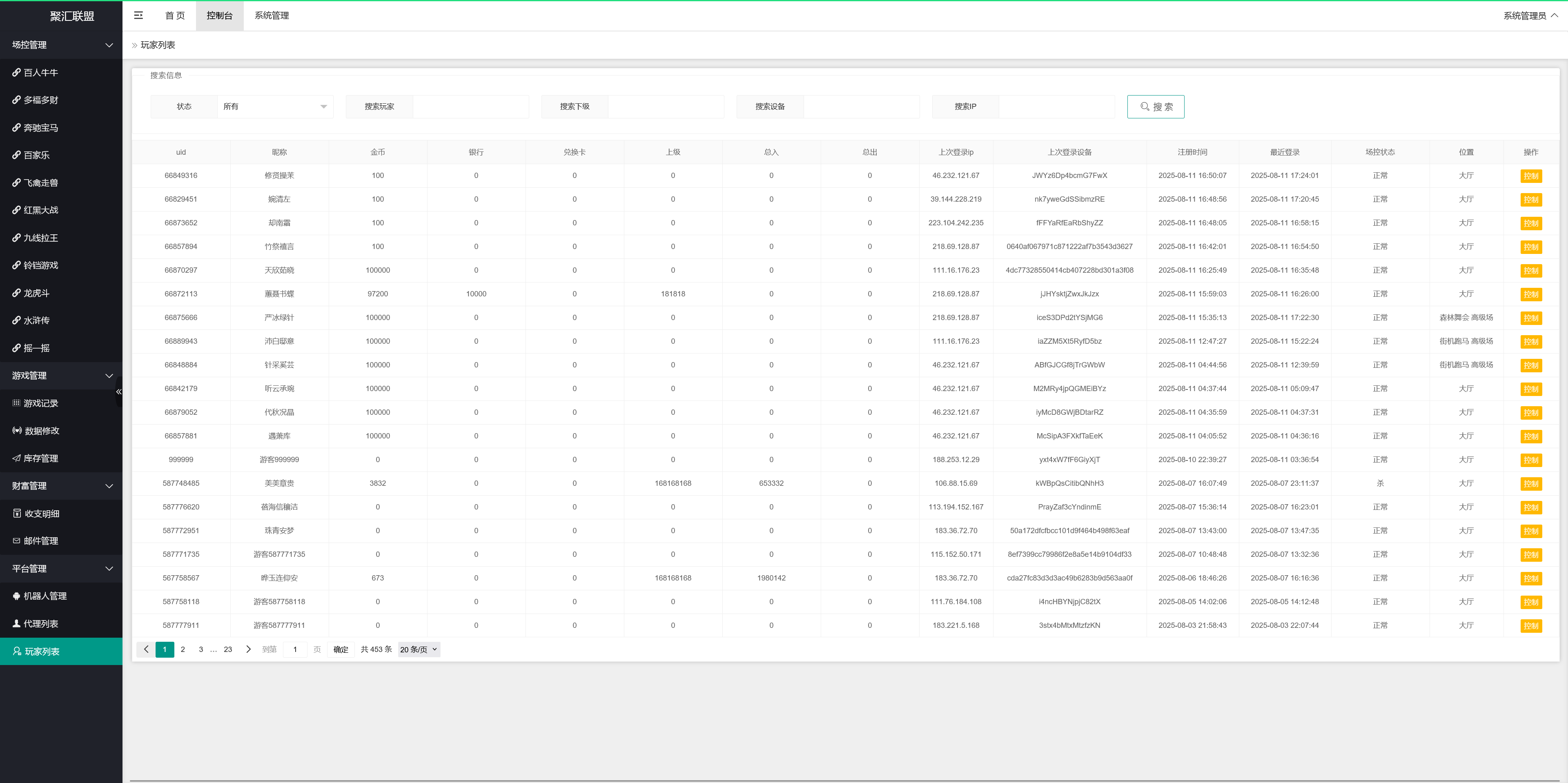Click 控制 button for uid 66849316
Screen dimensions: 1568x783
[1531, 176]
